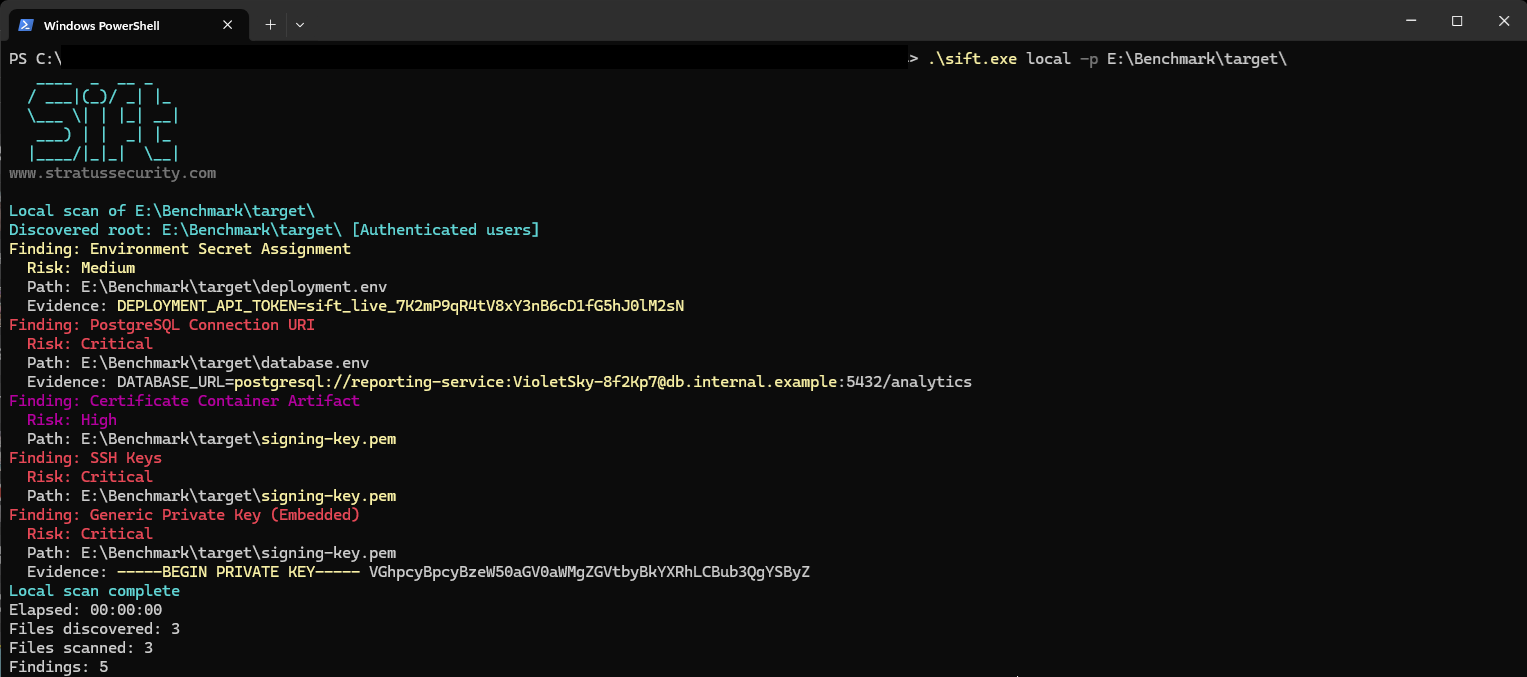Click the 'Risk: High' line
Screen dimensions: 1527x677
pos(72,420)
